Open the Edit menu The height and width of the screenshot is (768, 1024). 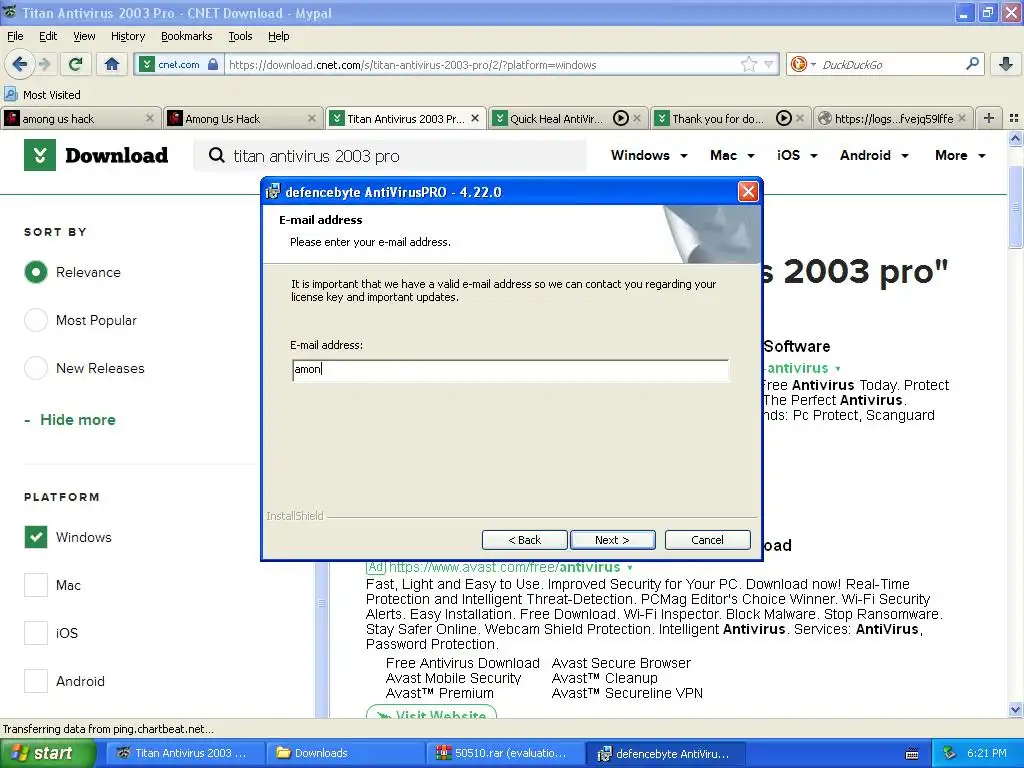coord(48,36)
